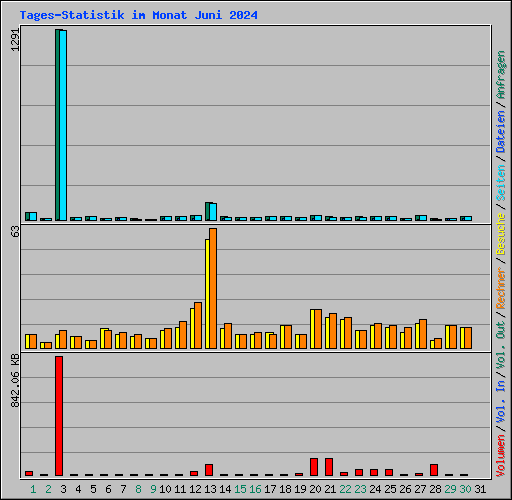The image size is (512, 500).
Task: Click the orange Rechner legend label
Action: [x=501, y=288]
